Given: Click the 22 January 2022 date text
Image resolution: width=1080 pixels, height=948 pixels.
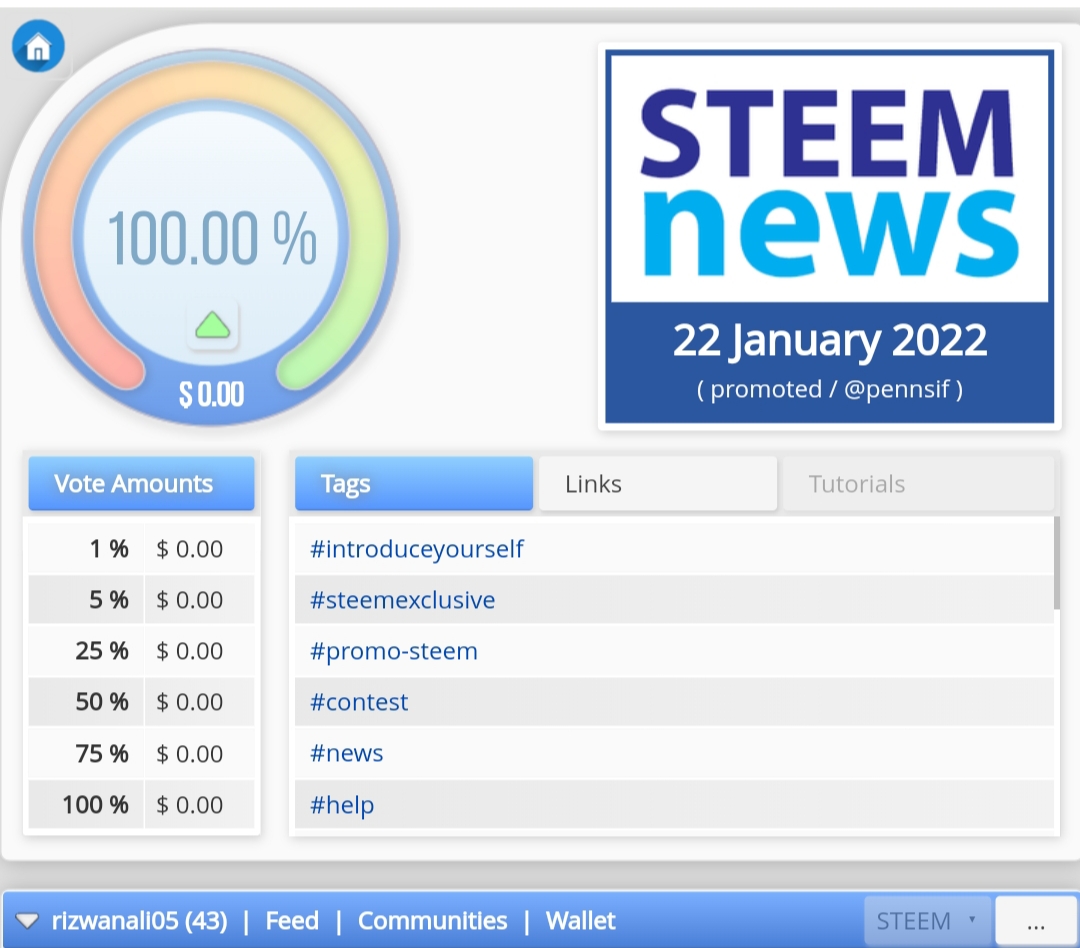Looking at the screenshot, I should [829, 340].
